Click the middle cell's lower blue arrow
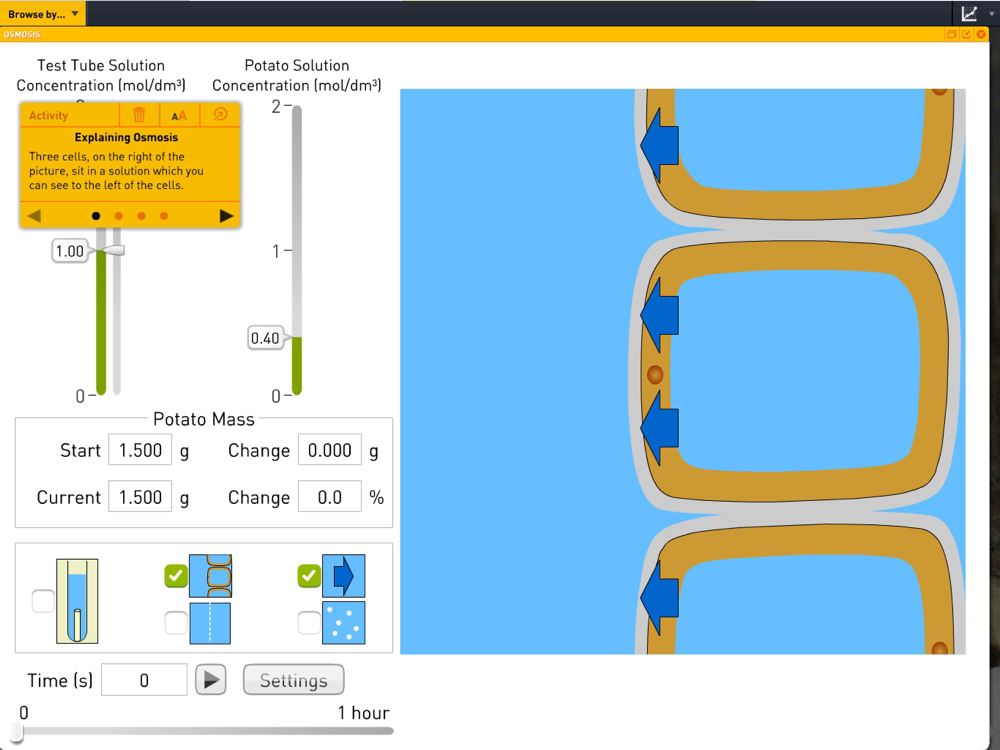 (659, 428)
